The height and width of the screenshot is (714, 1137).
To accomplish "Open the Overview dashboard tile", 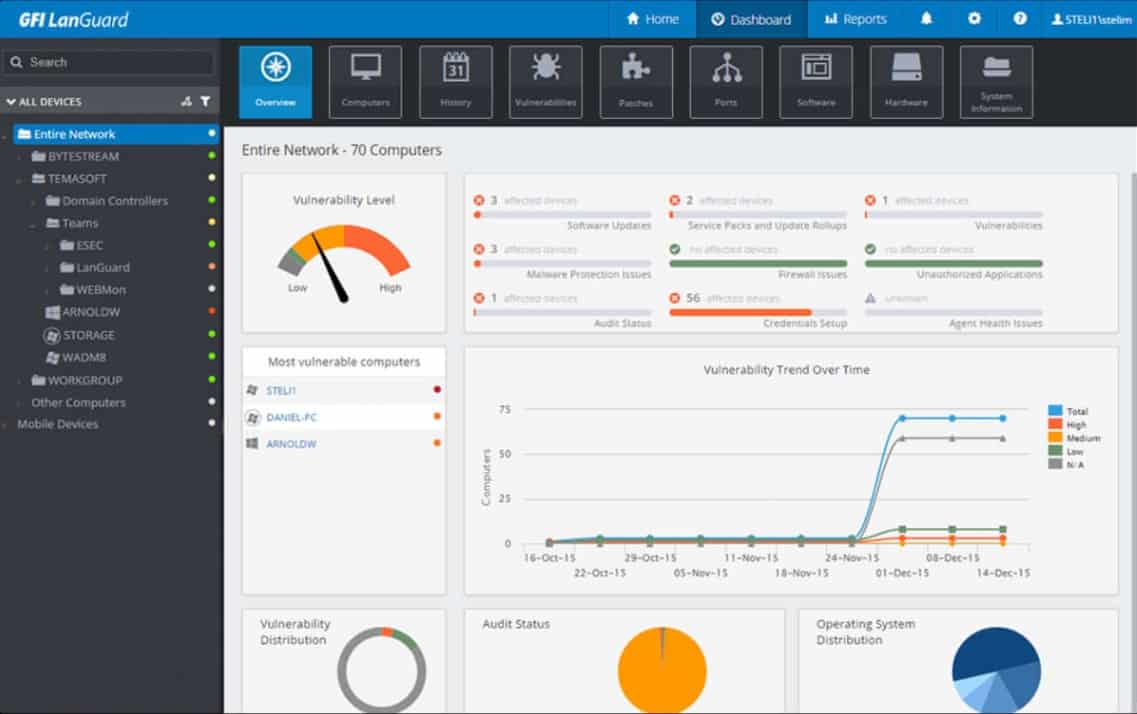I will [x=276, y=82].
